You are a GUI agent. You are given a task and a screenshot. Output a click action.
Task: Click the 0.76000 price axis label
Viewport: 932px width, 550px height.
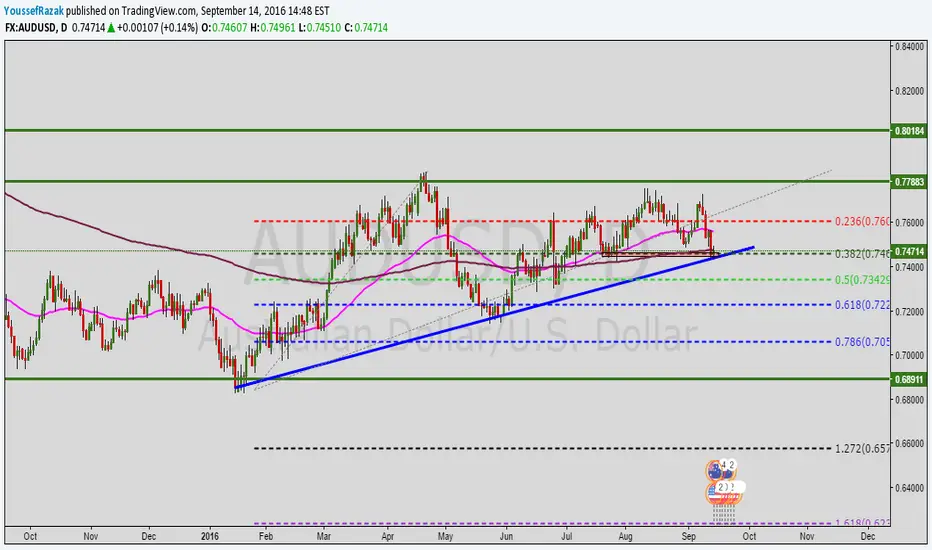click(x=910, y=223)
